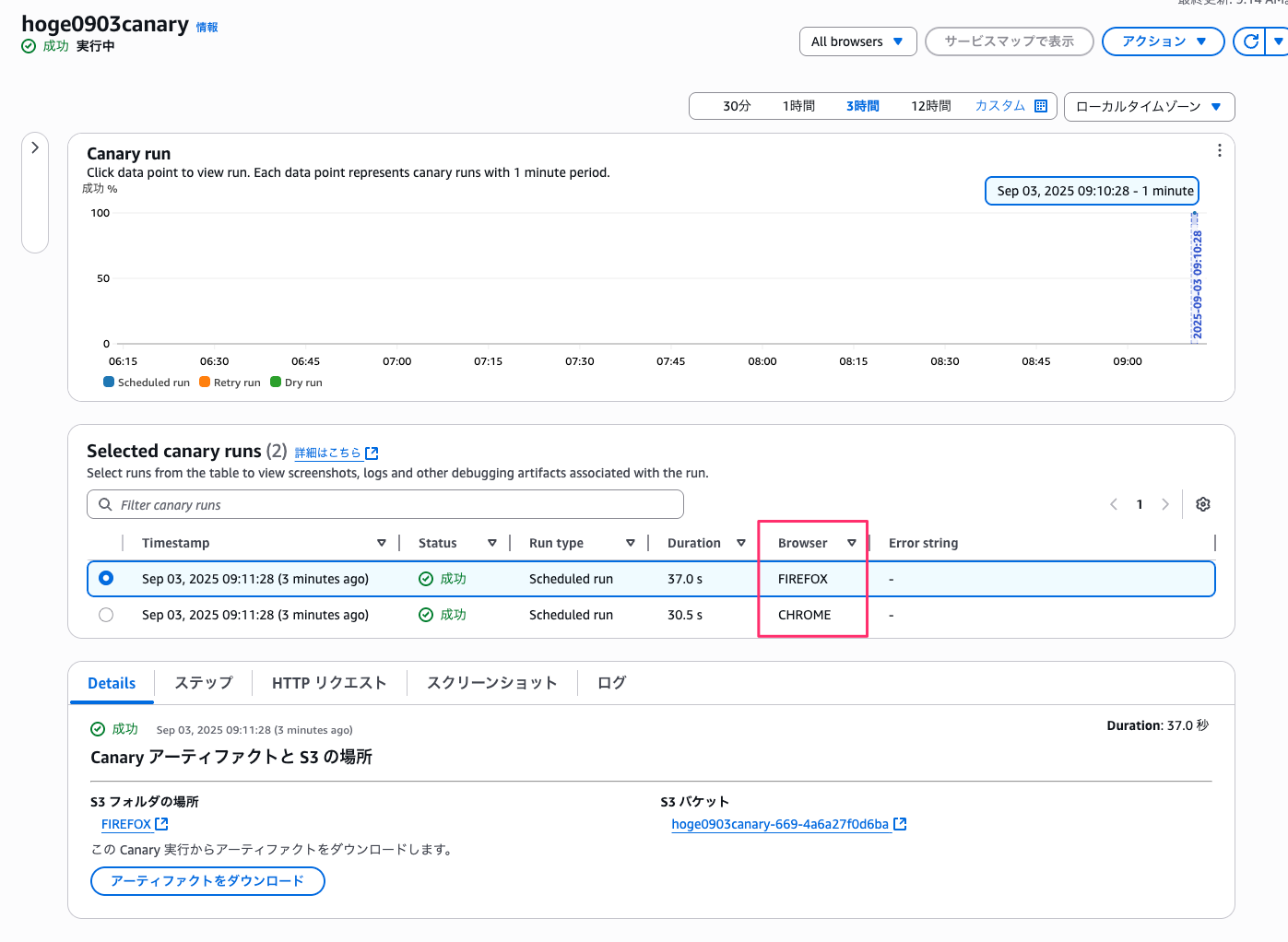Expand the collapsed side panel chevron
1288x942 pixels.
coord(35,147)
